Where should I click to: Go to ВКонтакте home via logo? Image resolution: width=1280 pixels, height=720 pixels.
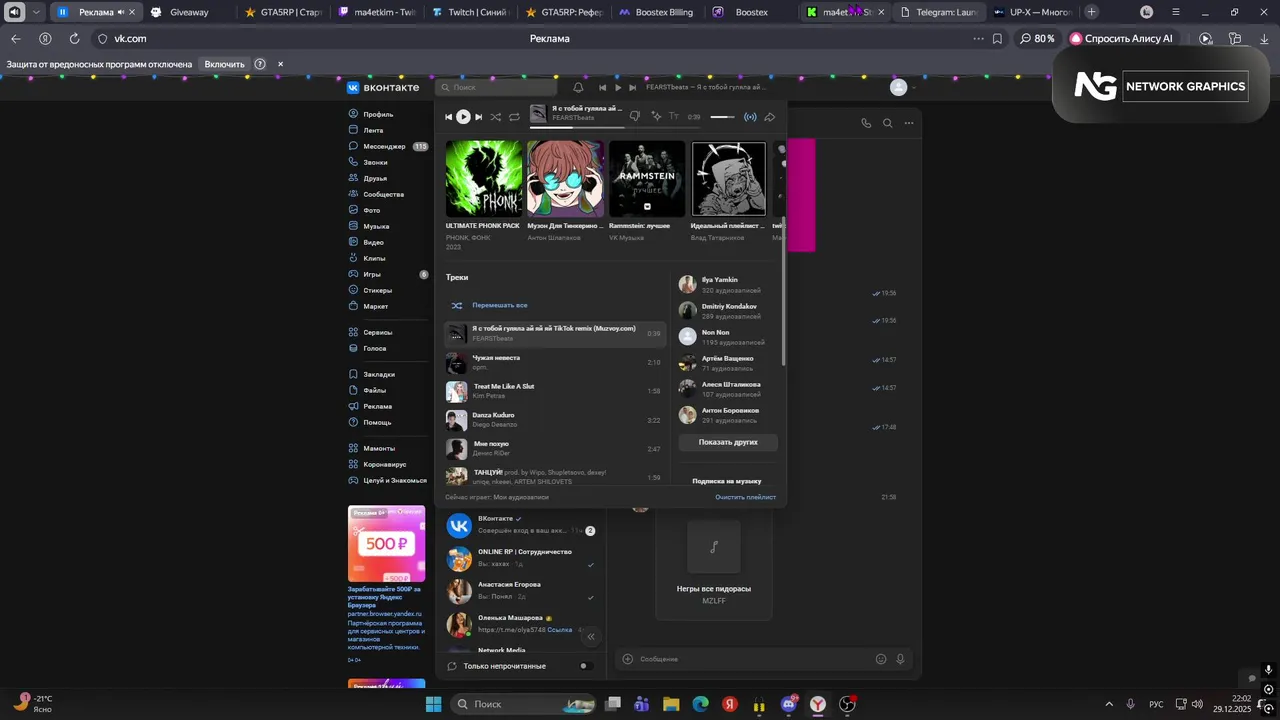coord(383,87)
